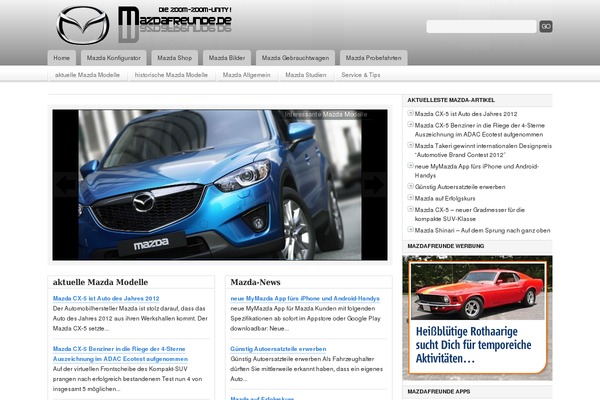Open headline 'Mazda CX-5 Benziner in die Riege' under aktuelle Mazda Modelle
Screen dimensions: 600x400
click(120, 354)
